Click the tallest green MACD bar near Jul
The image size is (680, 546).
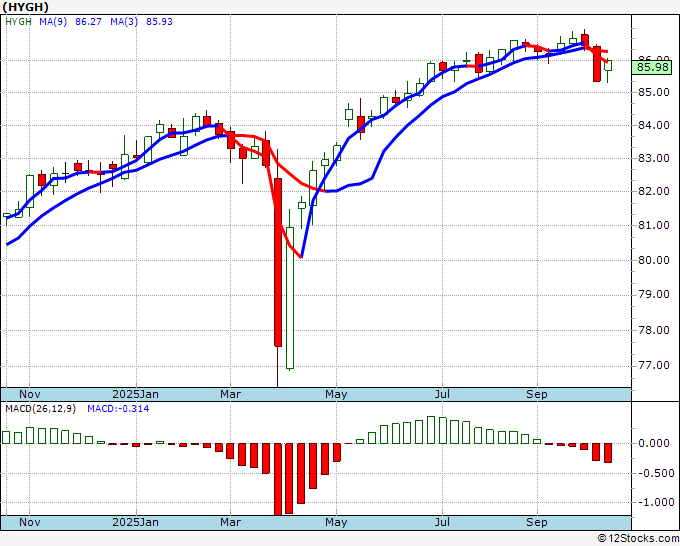click(x=431, y=430)
